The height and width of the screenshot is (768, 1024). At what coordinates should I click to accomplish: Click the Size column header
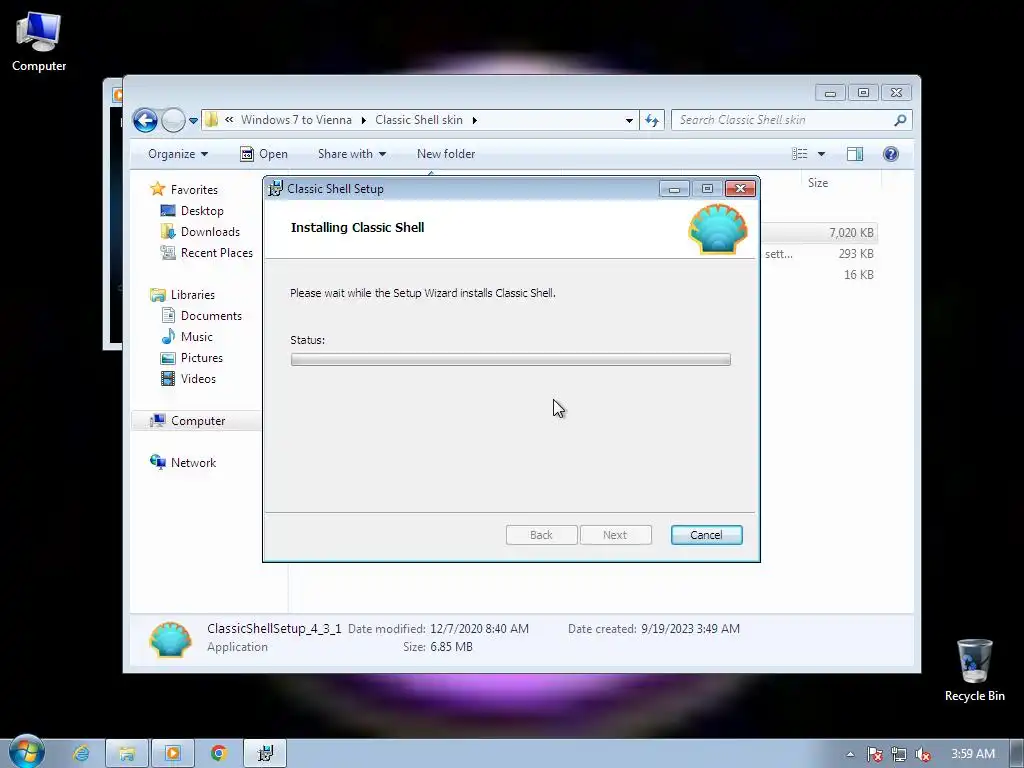click(x=818, y=183)
